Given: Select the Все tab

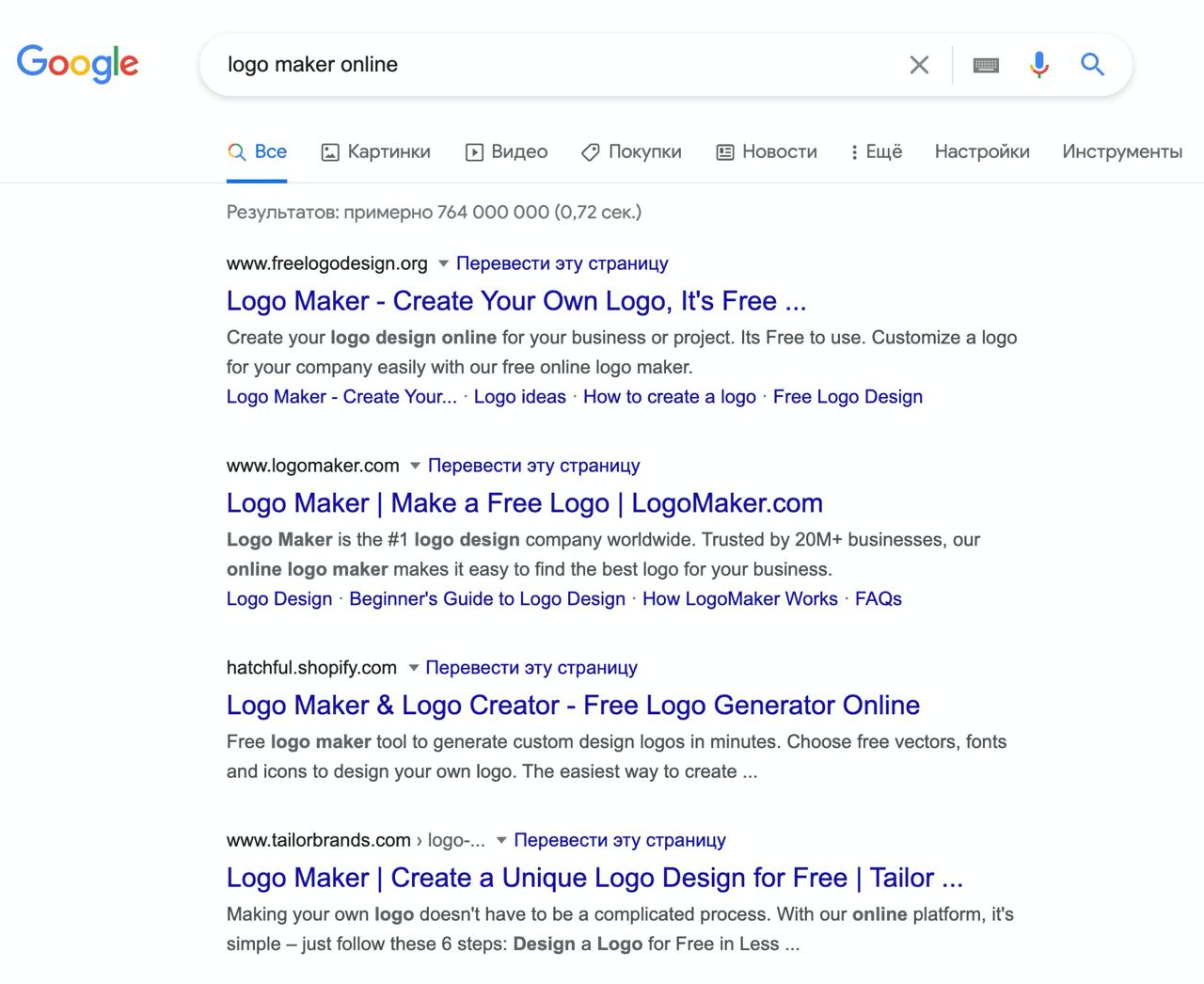Looking at the screenshot, I should point(257,151).
